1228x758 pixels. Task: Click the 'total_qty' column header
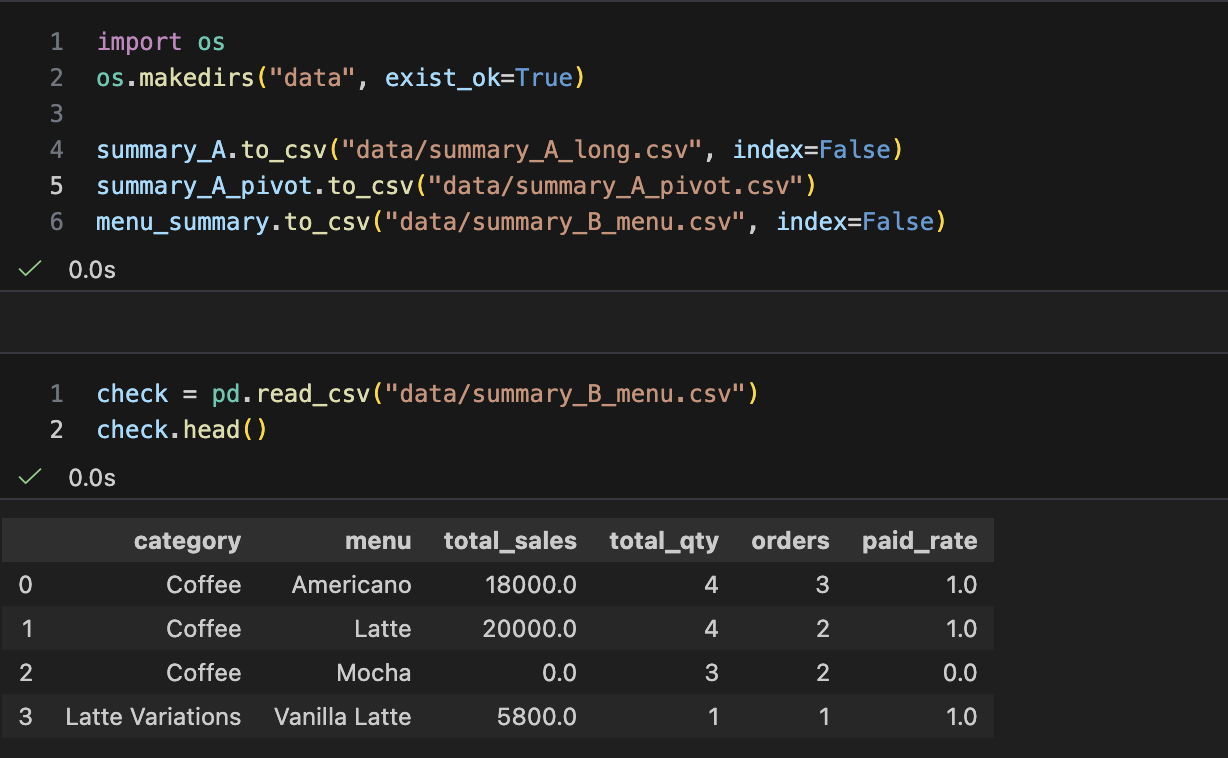(x=664, y=541)
